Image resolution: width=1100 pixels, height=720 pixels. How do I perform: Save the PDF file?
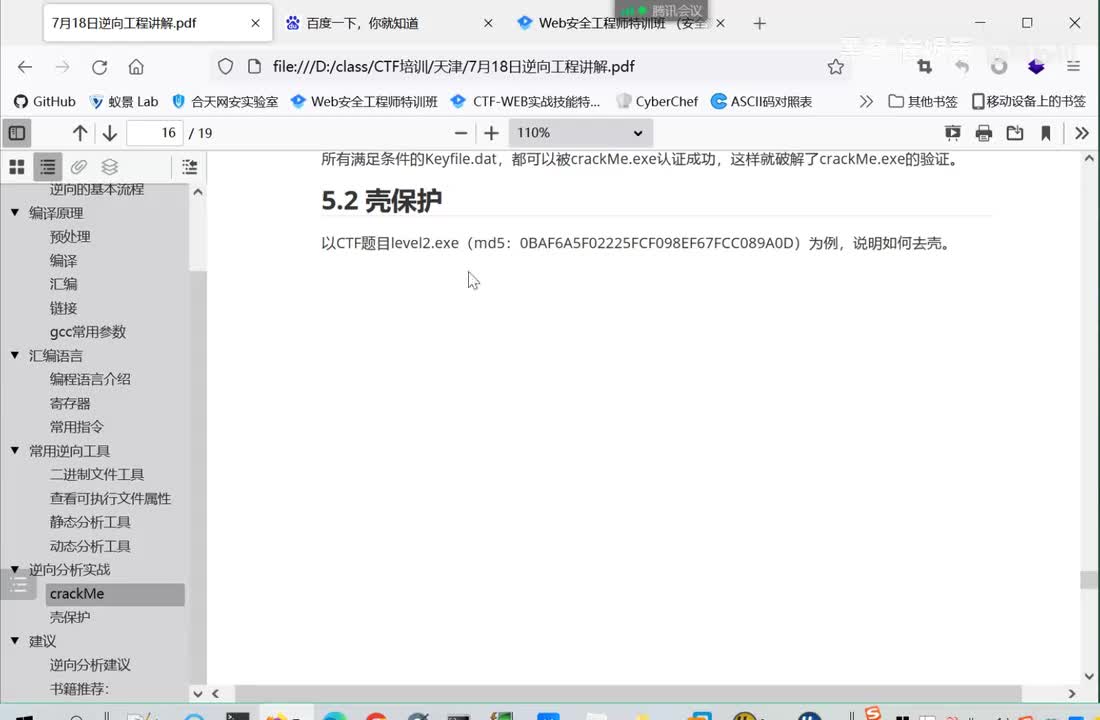(x=1014, y=133)
